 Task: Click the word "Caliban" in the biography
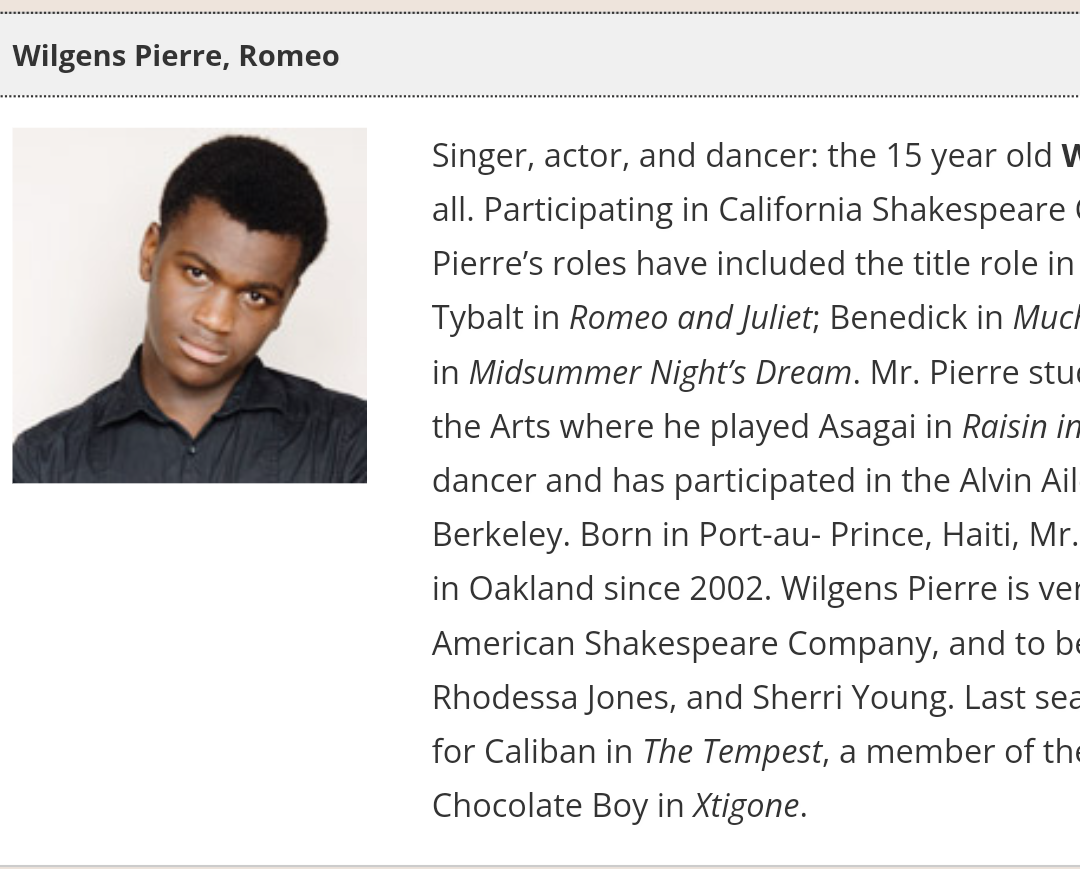540,750
